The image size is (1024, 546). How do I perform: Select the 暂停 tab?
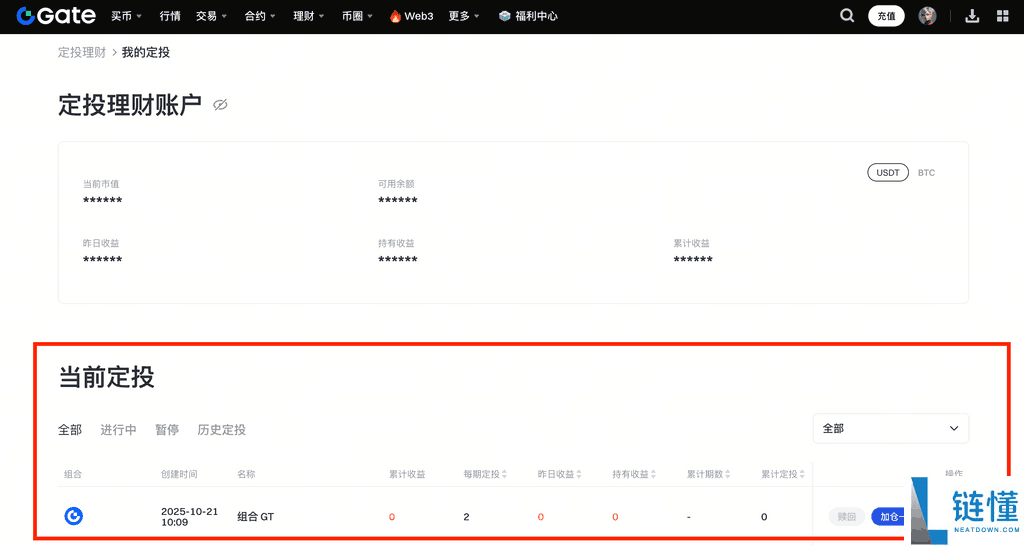167,430
